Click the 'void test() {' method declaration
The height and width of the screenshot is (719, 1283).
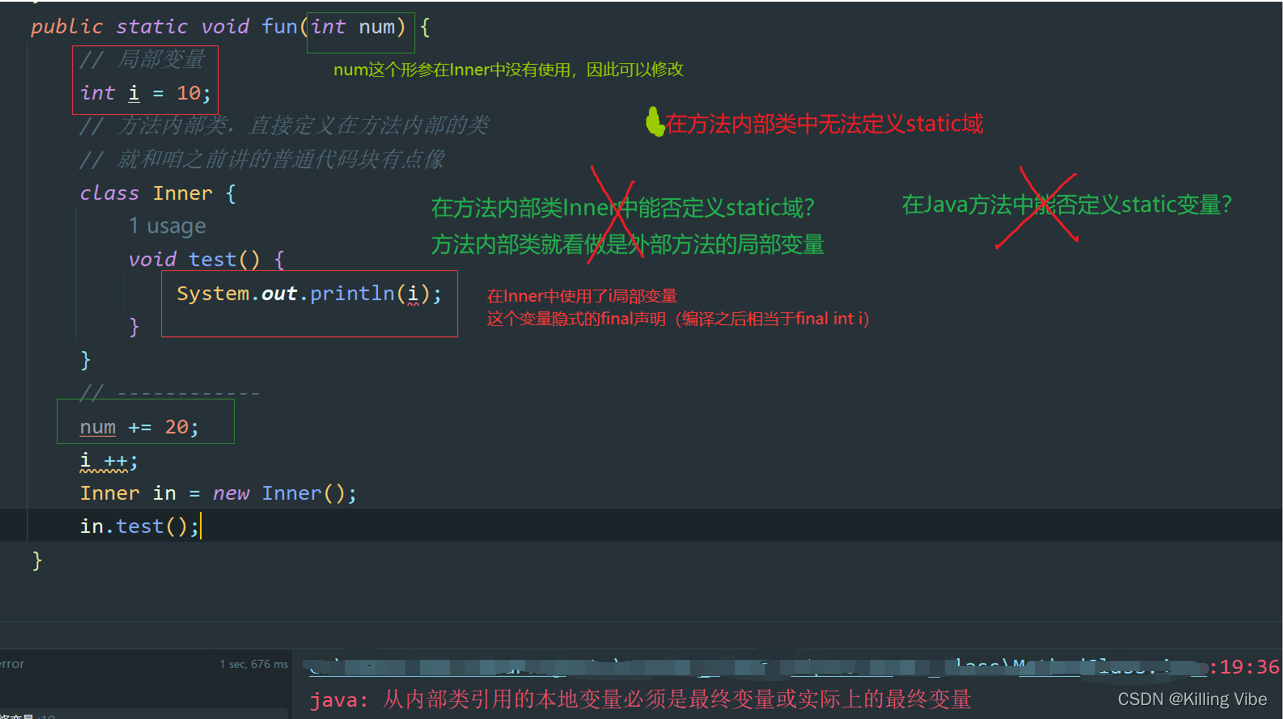(x=207, y=259)
